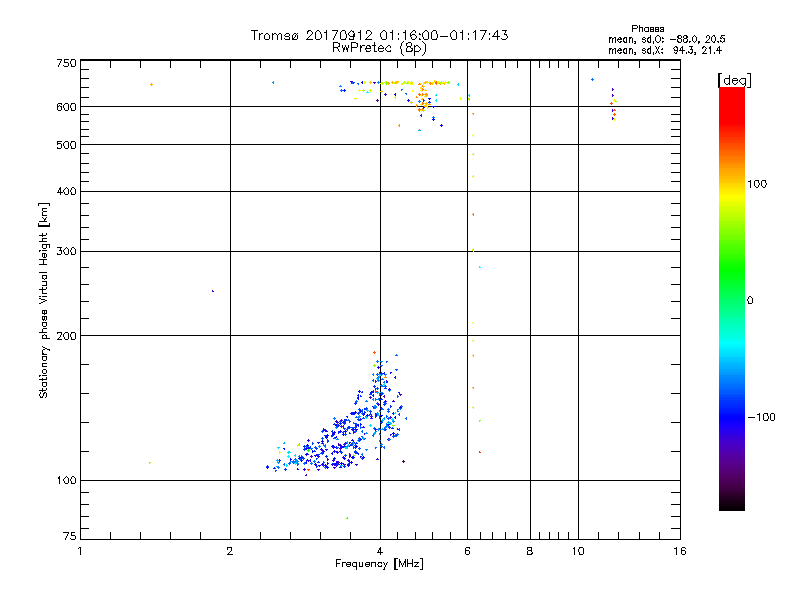Click the echo column above 10 MHz near 600 km
800x600 pixels.
click(x=613, y=104)
